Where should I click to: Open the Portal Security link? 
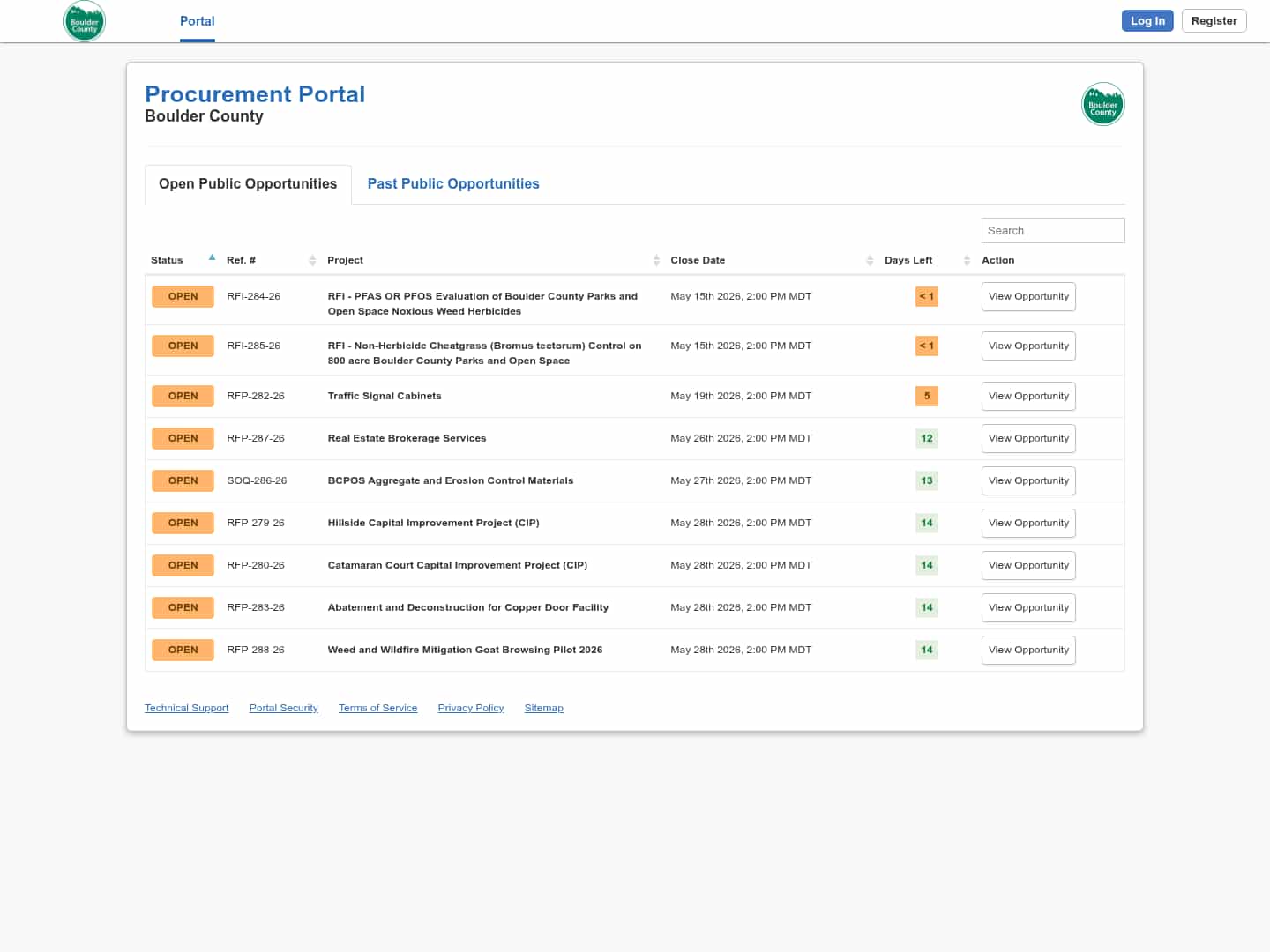tap(283, 708)
